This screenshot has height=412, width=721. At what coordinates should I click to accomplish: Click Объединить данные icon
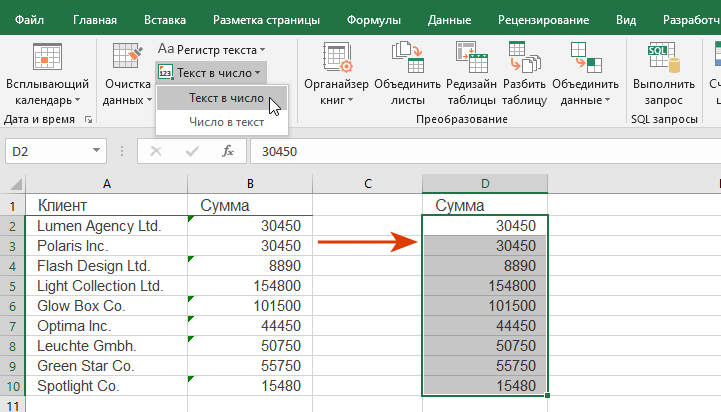586,57
